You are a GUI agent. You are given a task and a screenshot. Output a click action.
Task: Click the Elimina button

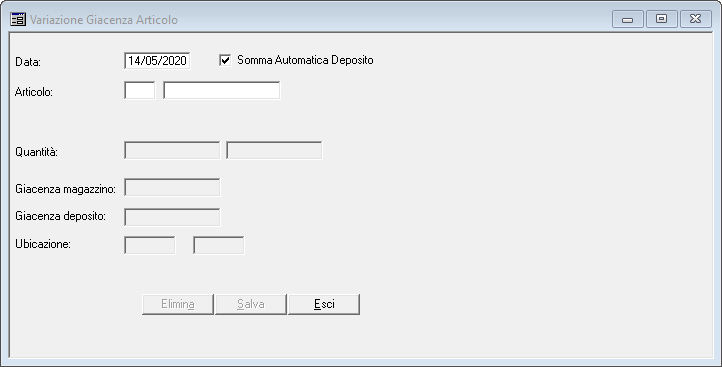[178, 304]
